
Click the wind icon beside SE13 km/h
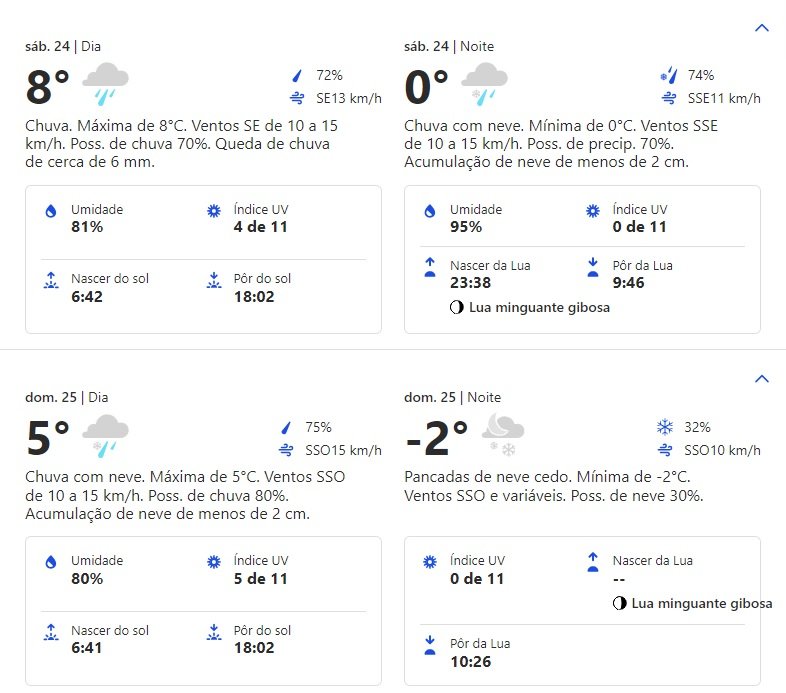[x=297, y=98]
